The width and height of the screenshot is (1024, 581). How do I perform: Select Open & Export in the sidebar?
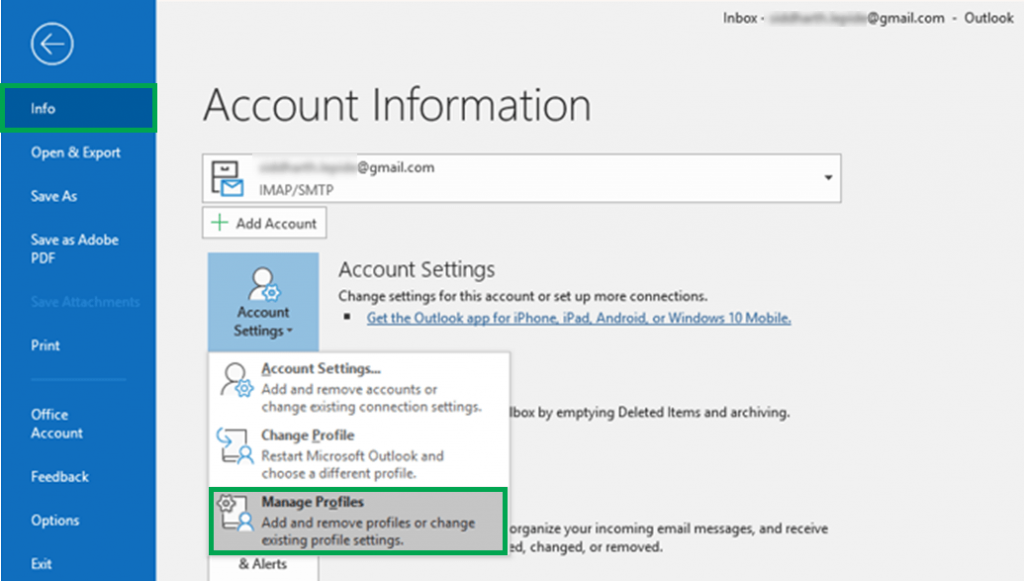(74, 152)
